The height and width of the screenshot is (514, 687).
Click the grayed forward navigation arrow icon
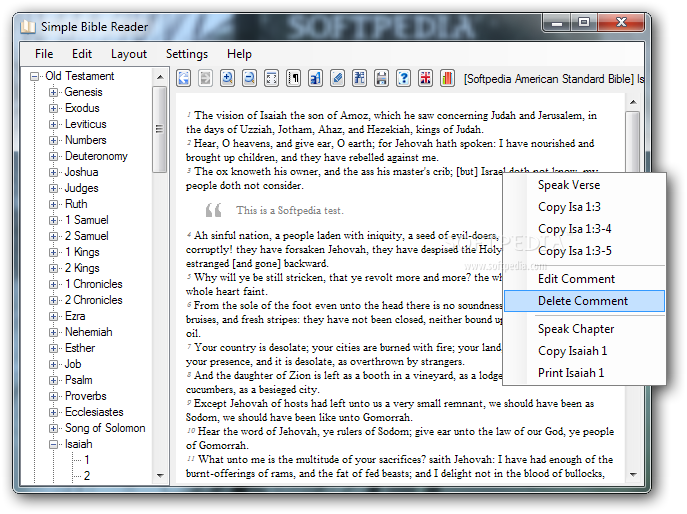click(205, 78)
